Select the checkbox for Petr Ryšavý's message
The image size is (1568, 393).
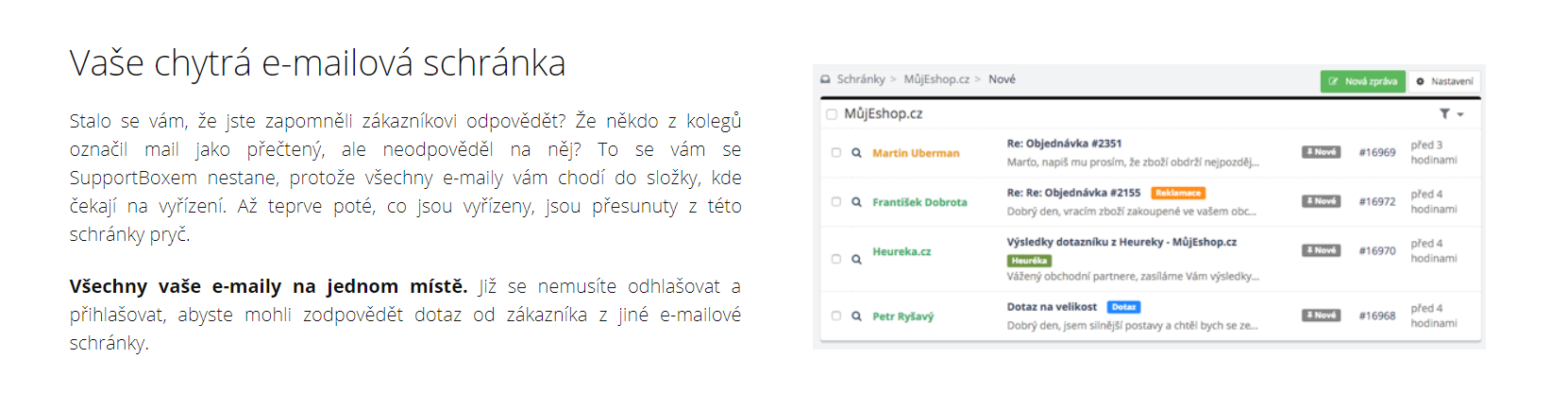coord(836,316)
